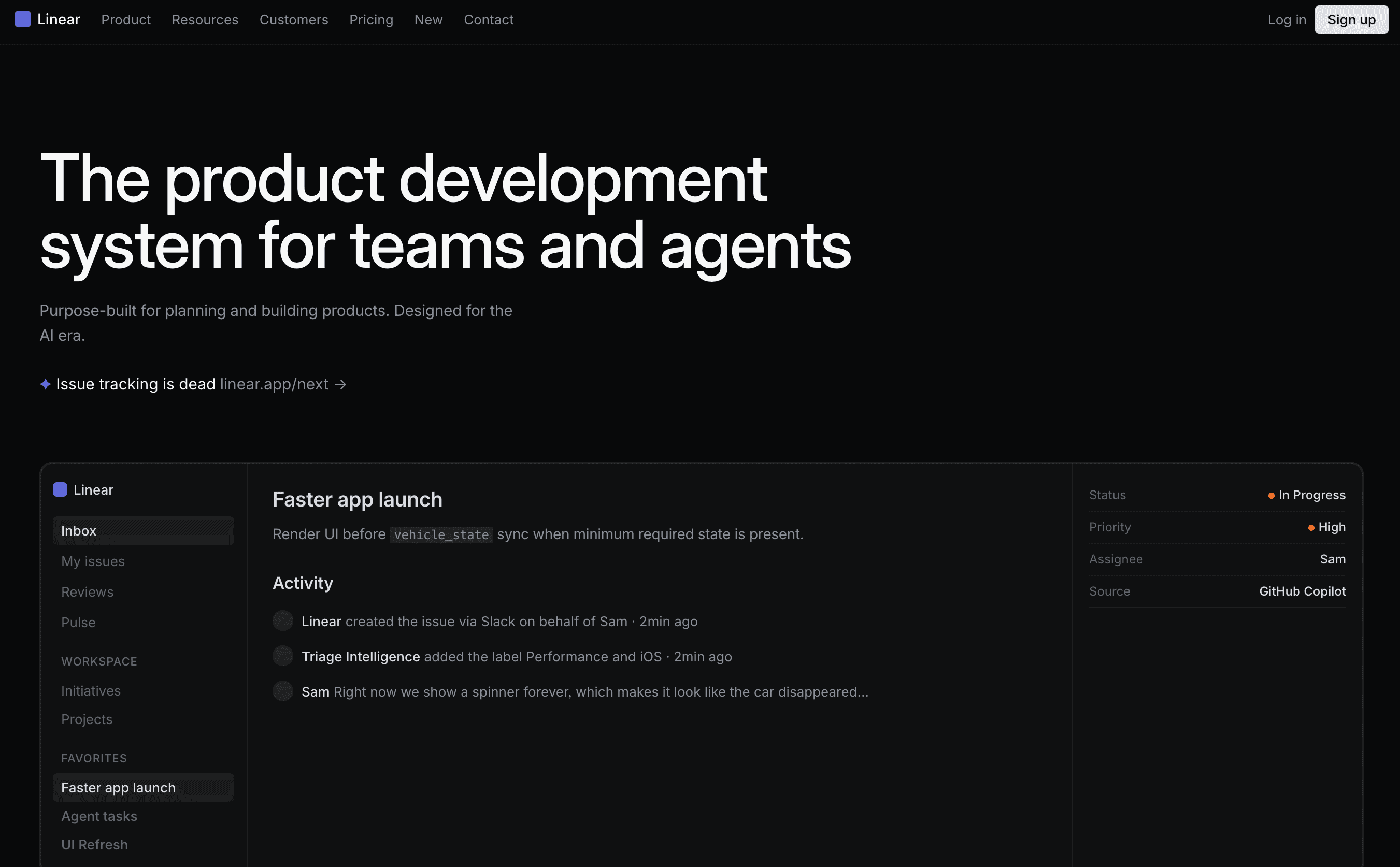1400x867 pixels.
Task: Go to the Pricing page
Action: (x=371, y=20)
